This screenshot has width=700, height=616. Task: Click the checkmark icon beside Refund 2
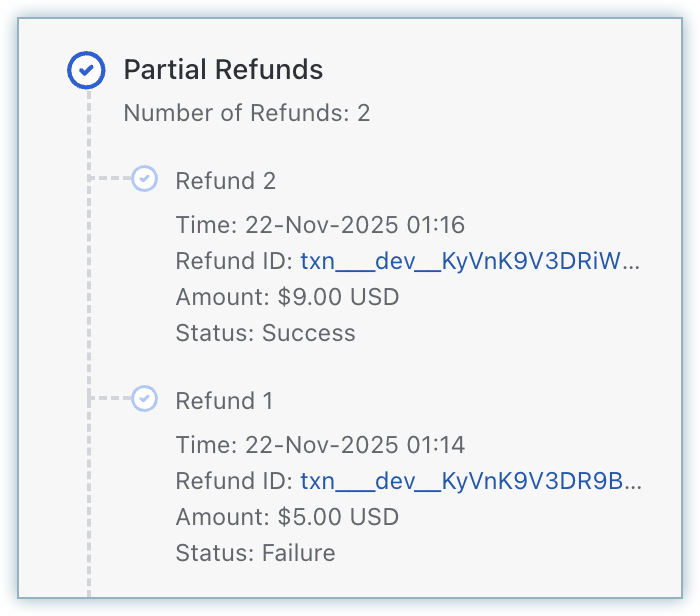(145, 179)
